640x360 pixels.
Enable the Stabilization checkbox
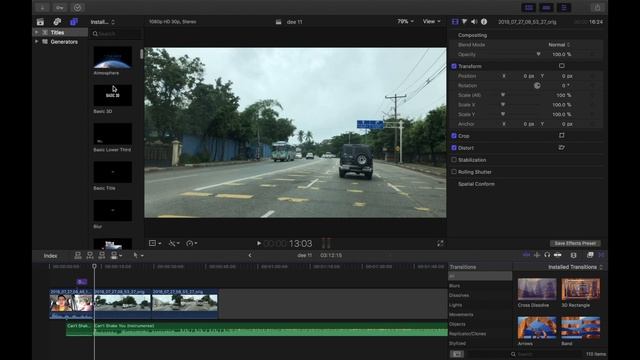[454, 160]
